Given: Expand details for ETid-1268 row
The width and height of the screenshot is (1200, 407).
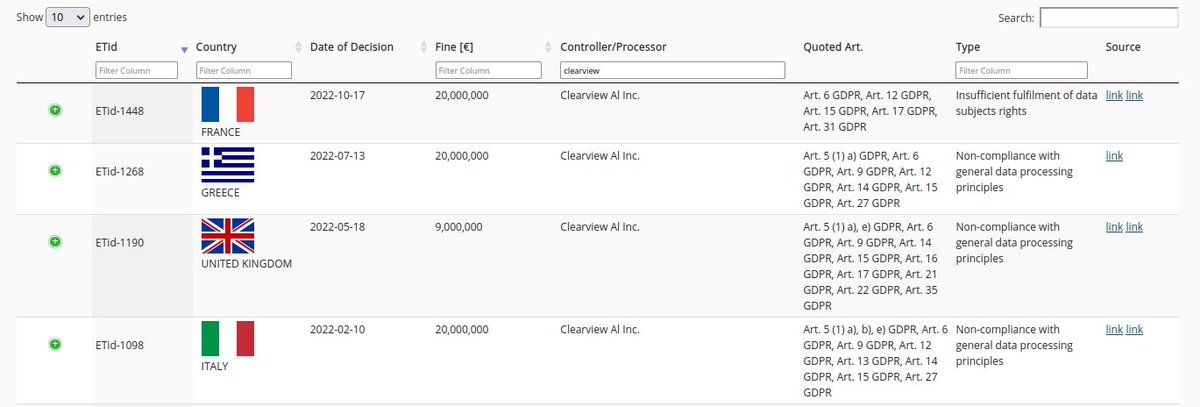Looking at the screenshot, I should point(56,171).
